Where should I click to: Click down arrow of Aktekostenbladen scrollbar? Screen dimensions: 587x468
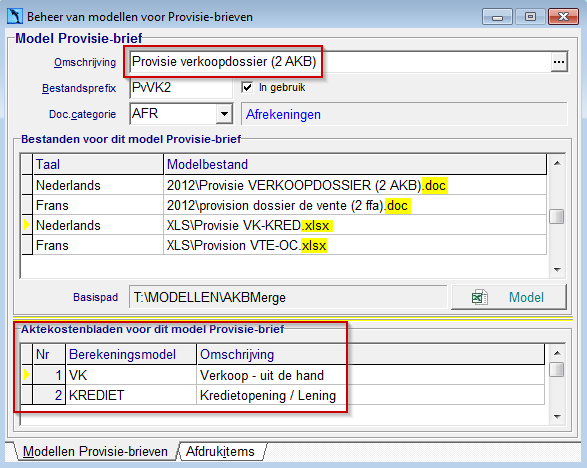(x=557, y=416)
